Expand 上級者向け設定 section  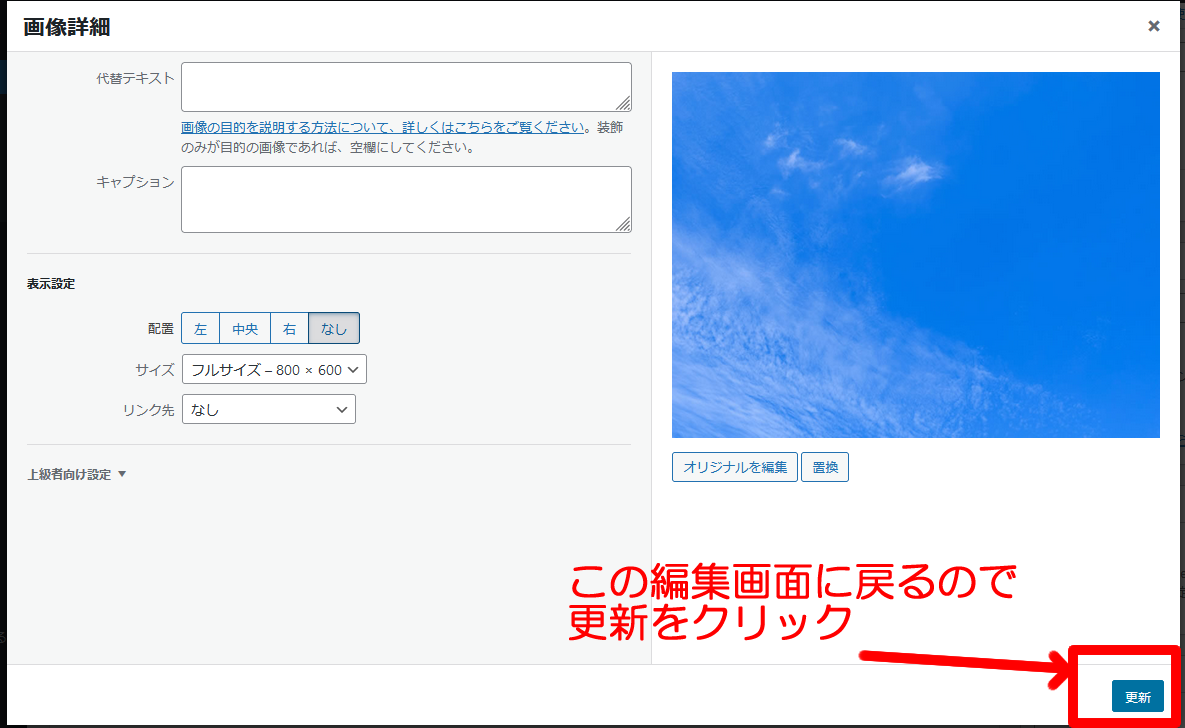tap(77, 475)
